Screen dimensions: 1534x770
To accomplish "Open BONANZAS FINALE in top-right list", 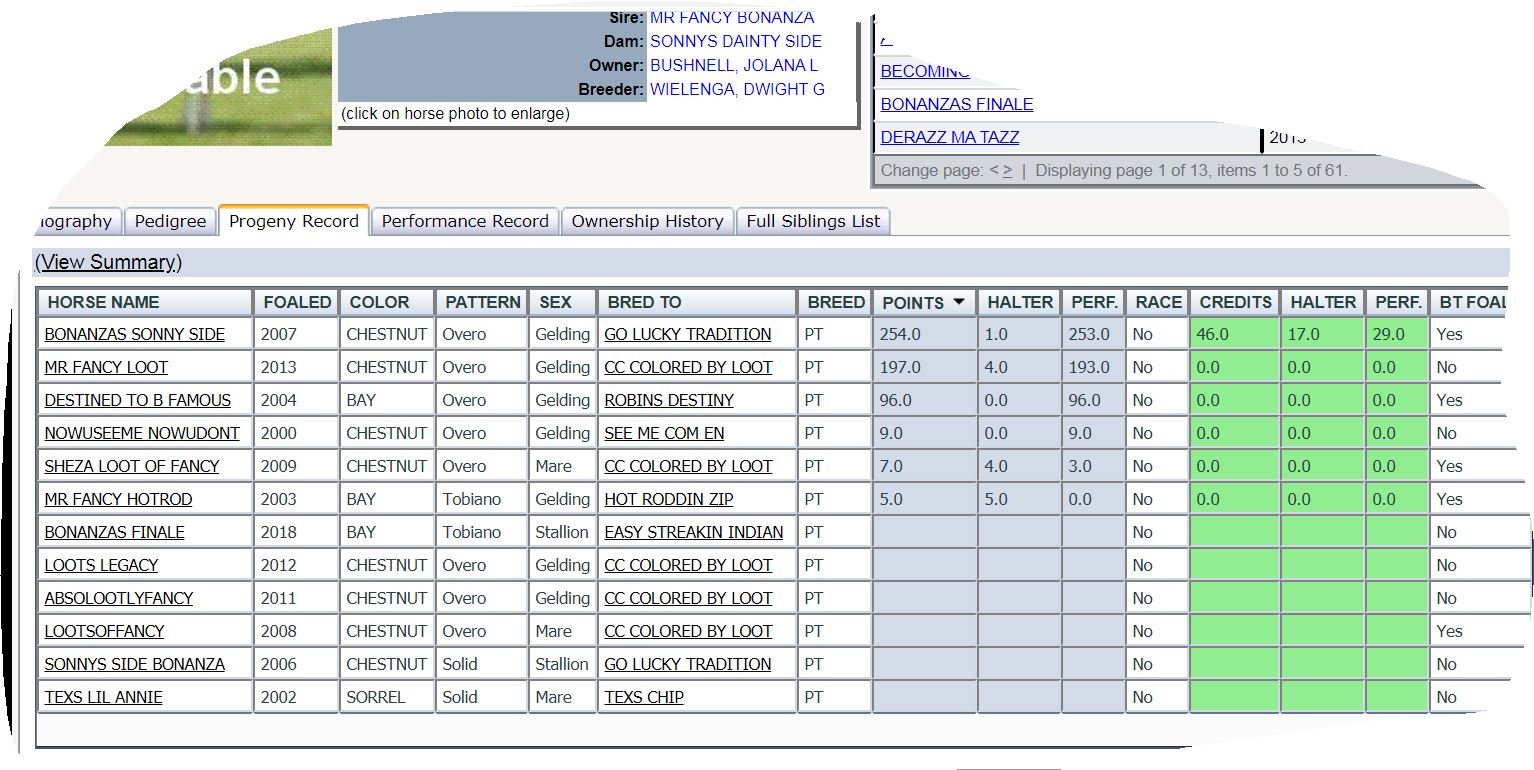I will [x=957, y=104].
